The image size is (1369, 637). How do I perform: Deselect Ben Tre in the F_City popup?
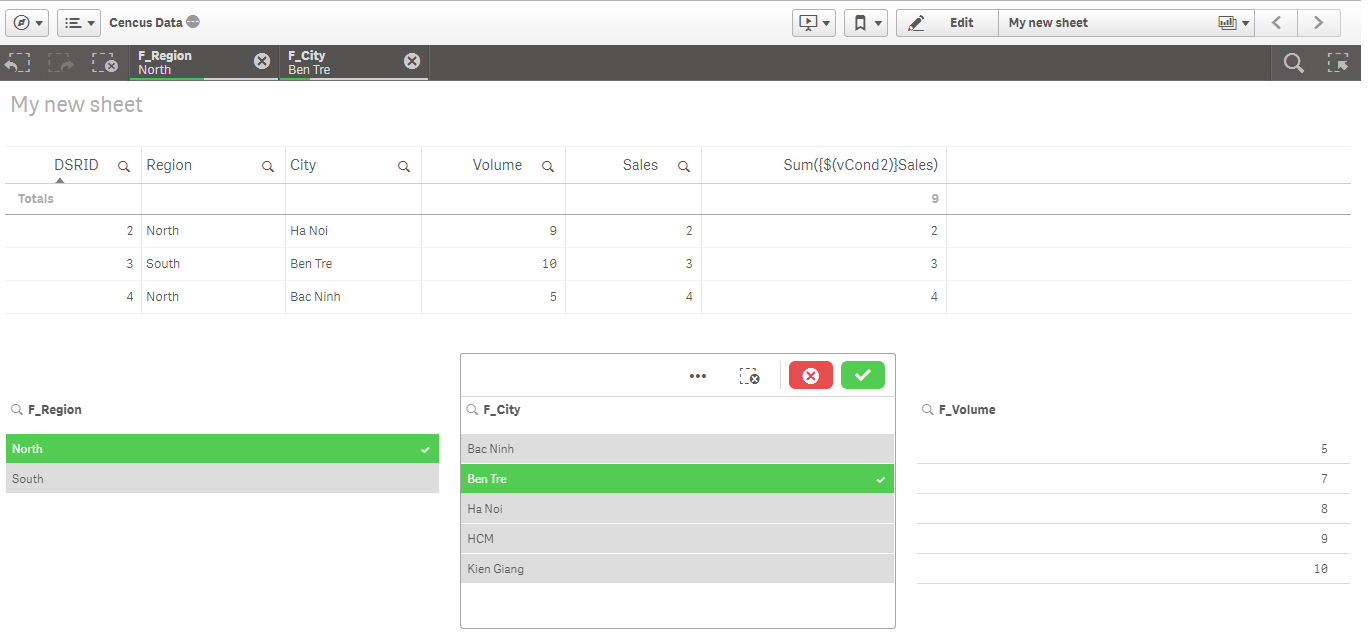(x=677, y=479)
